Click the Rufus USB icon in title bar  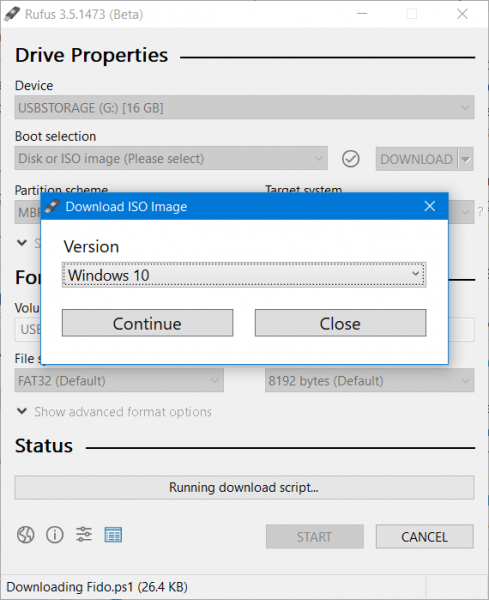click(12, 14)
